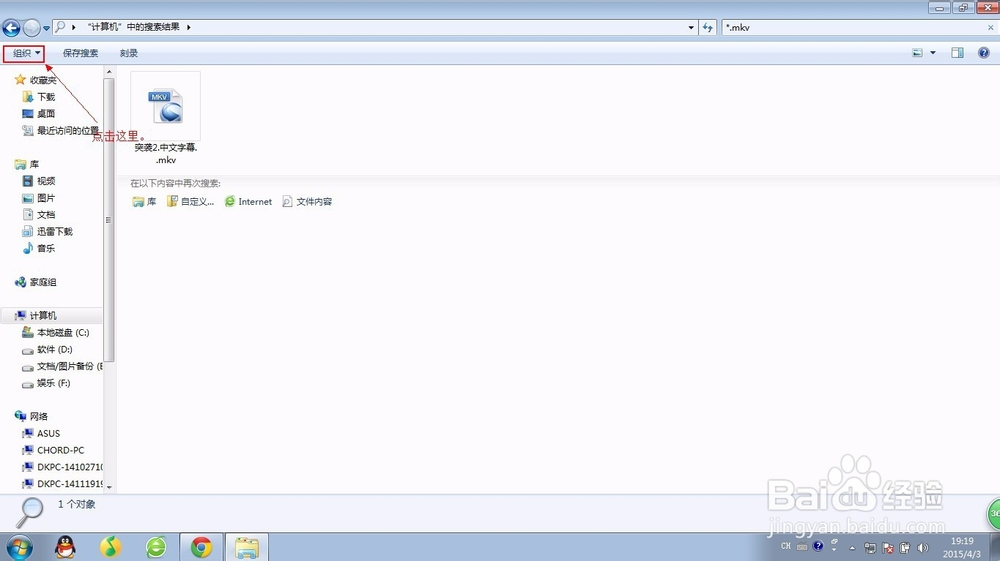Screen dimensions: 1000x561
Task: Open Chrome from the taskbar
Action: (201, 547)
